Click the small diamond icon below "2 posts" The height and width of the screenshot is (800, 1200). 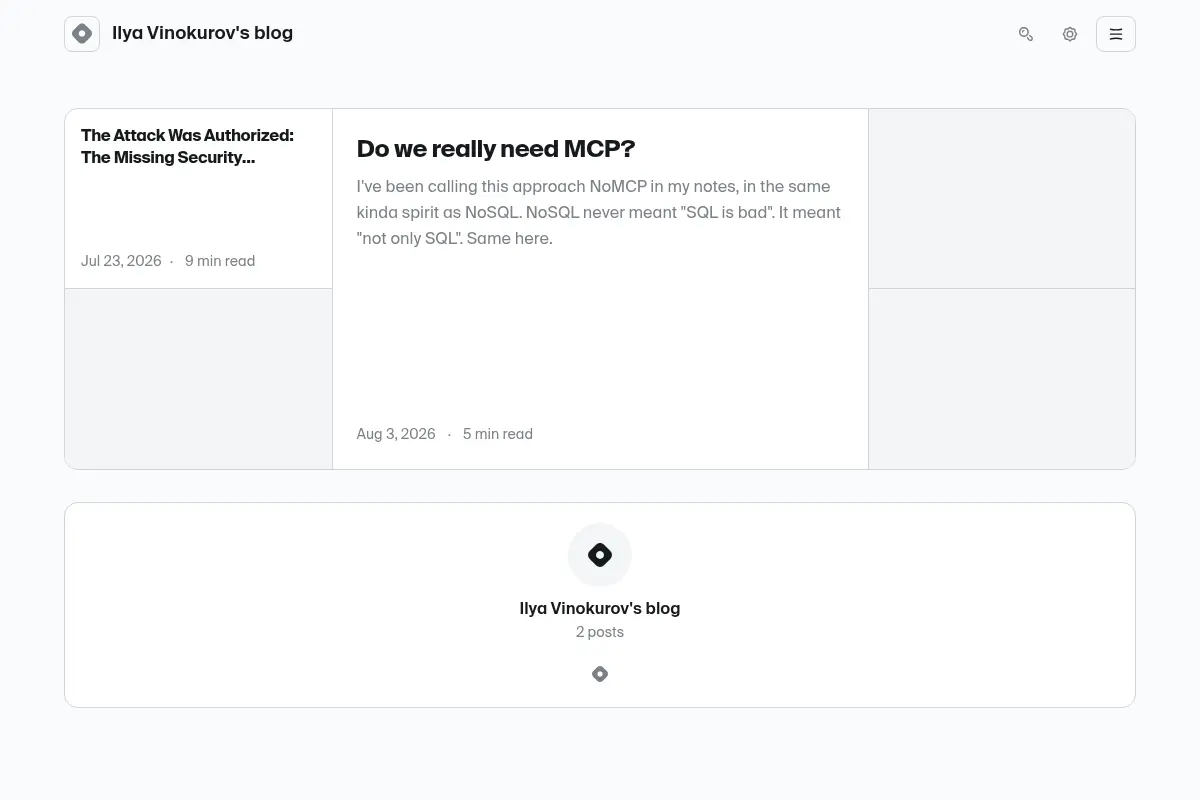tap(600, 674)
